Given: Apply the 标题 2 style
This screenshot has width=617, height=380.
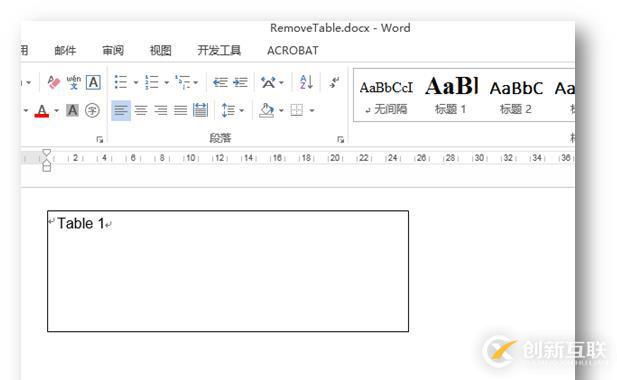Looking at the screenshot, I should tap(516, 96).
